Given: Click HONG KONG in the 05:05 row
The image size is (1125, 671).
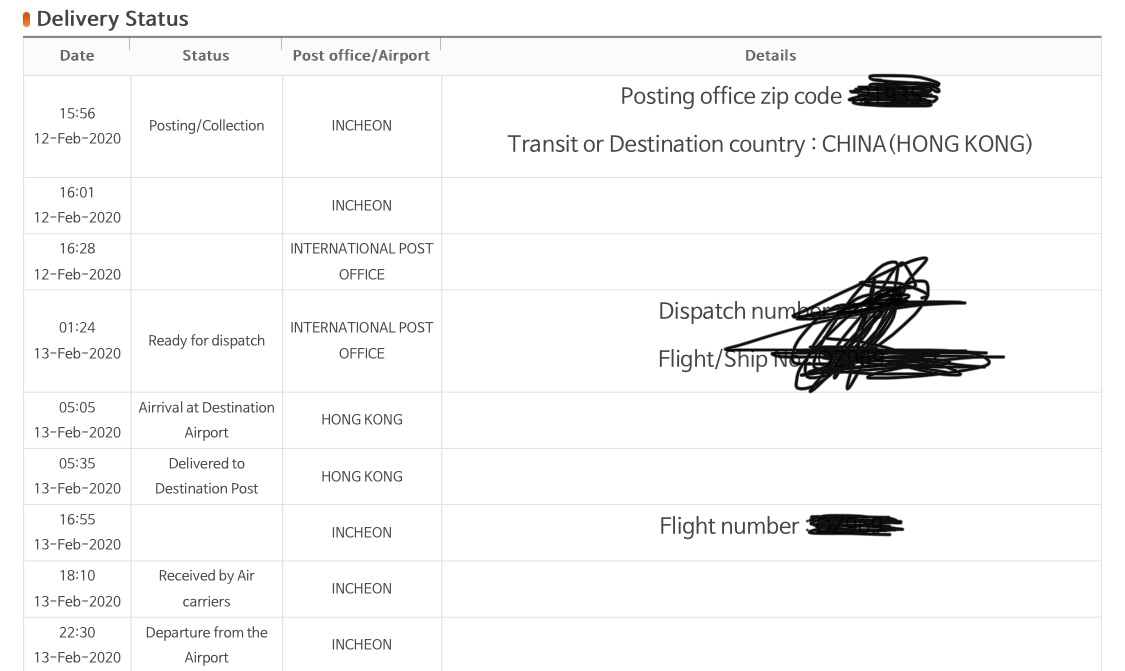Looking at the screenshot, I should coord(362,419).
